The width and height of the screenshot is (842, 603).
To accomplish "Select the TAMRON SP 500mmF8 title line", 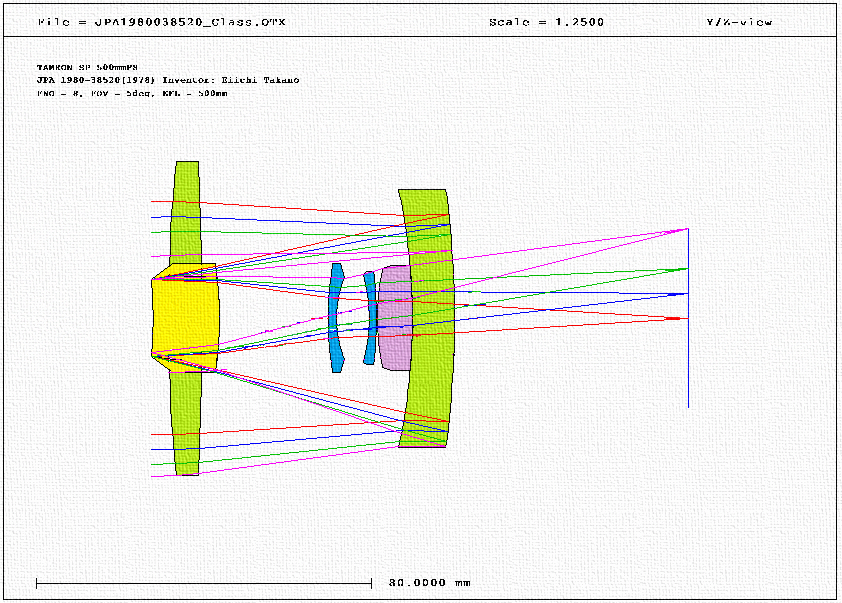I will click(88, 67).
